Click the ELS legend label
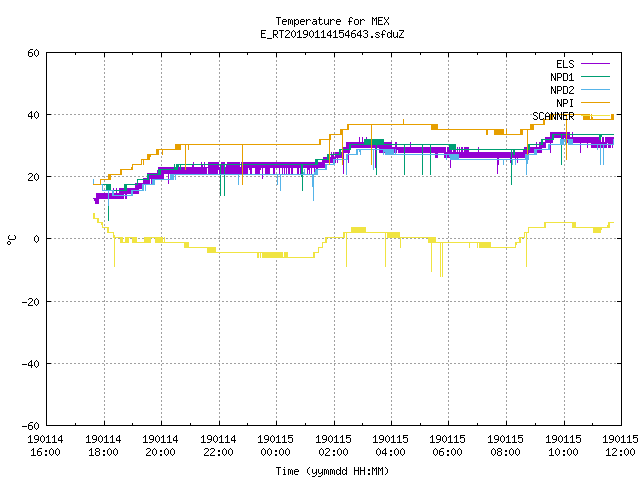 tap(565, 64)
